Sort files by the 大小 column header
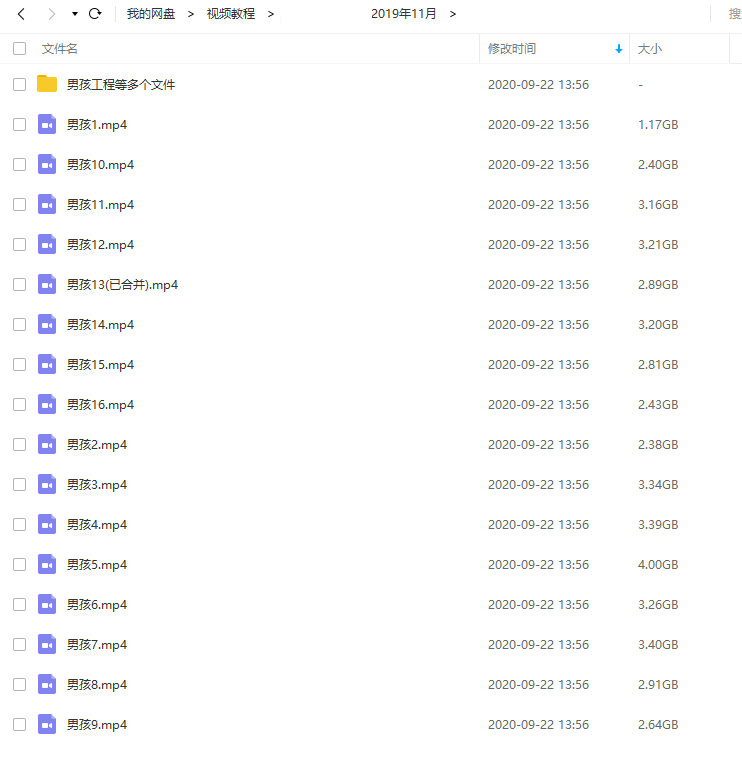This screenshot has height=767, width=742. coord(650,48)
